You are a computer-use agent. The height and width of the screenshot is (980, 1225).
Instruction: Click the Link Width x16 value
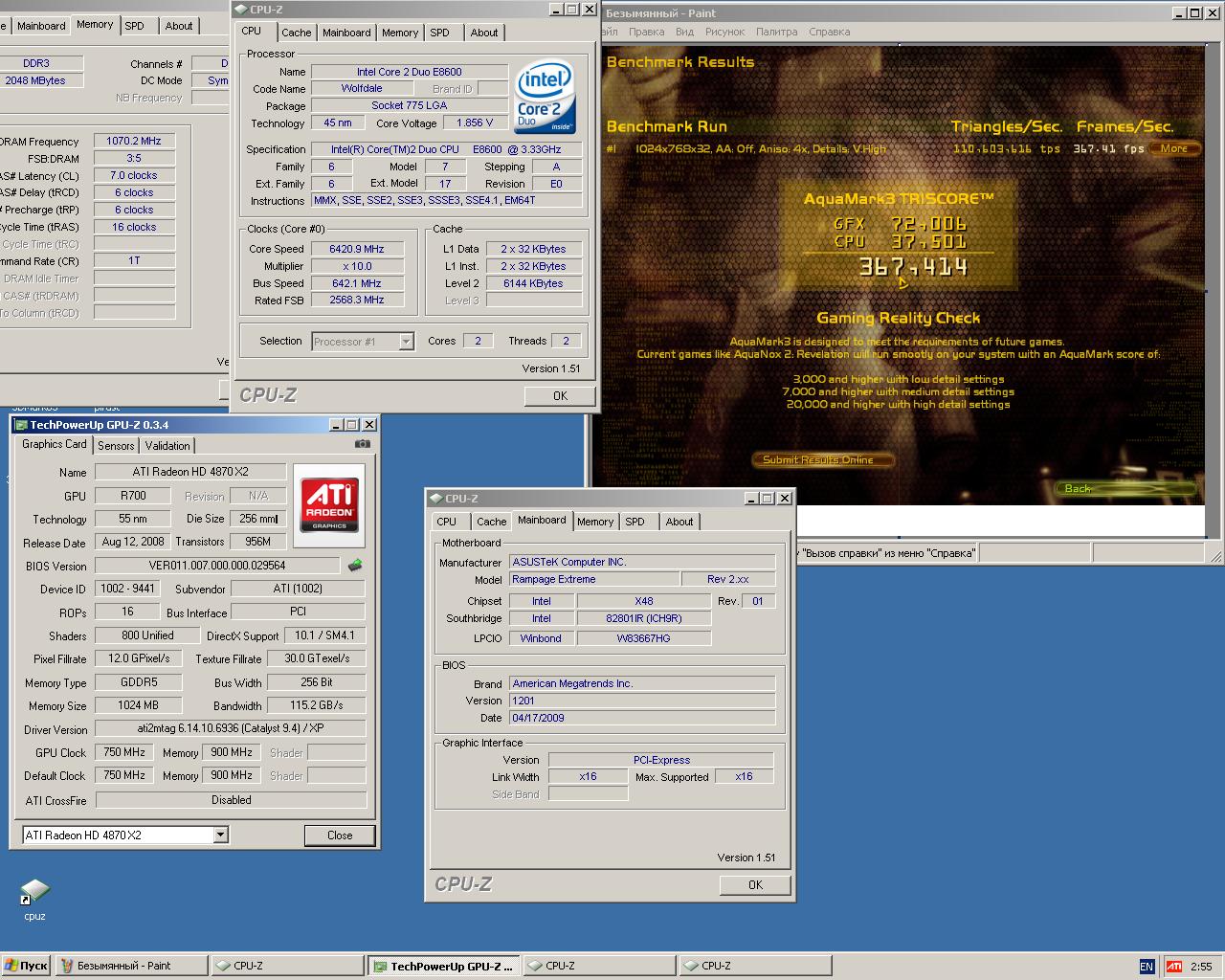click(588, 776)
